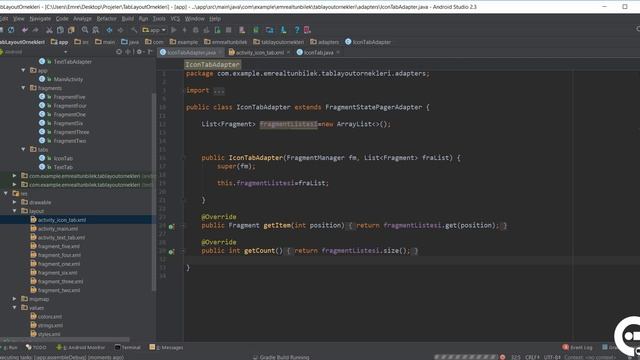This screenshot has width=640, height=360.
Task: Open the Android Monitor tool window
Action: tap(81, 347)
